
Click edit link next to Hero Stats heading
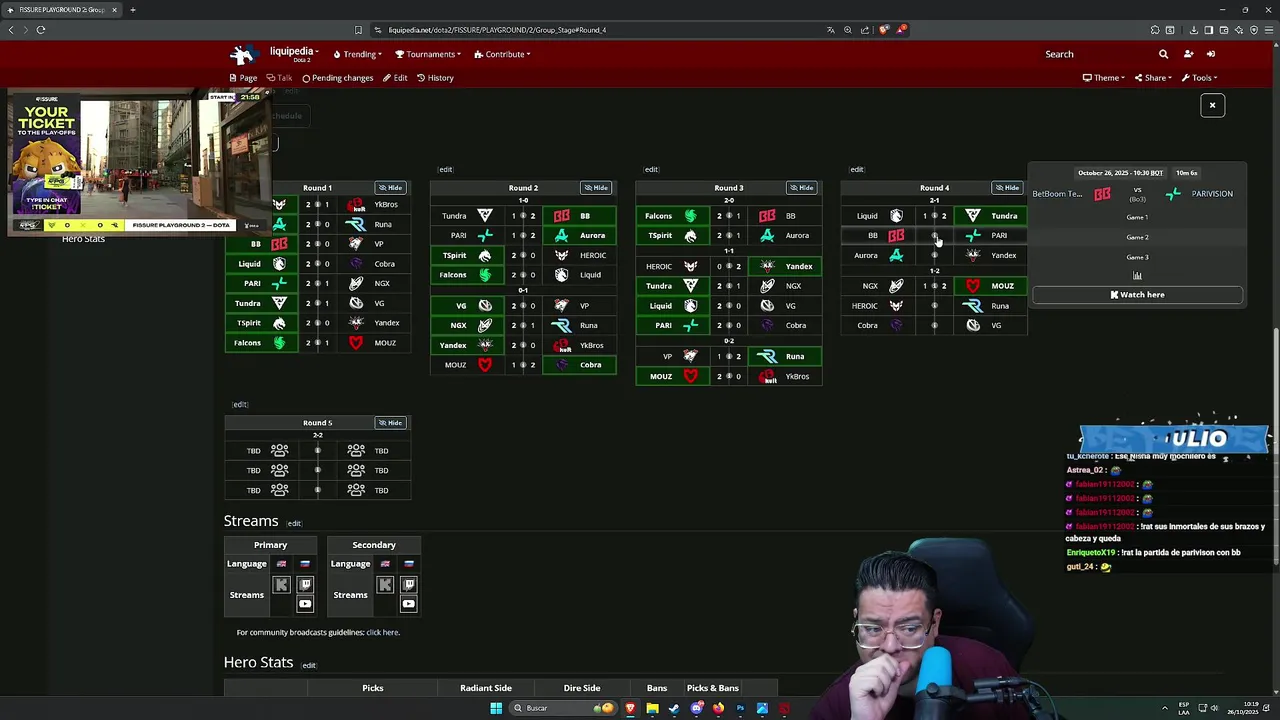[309, 666]
